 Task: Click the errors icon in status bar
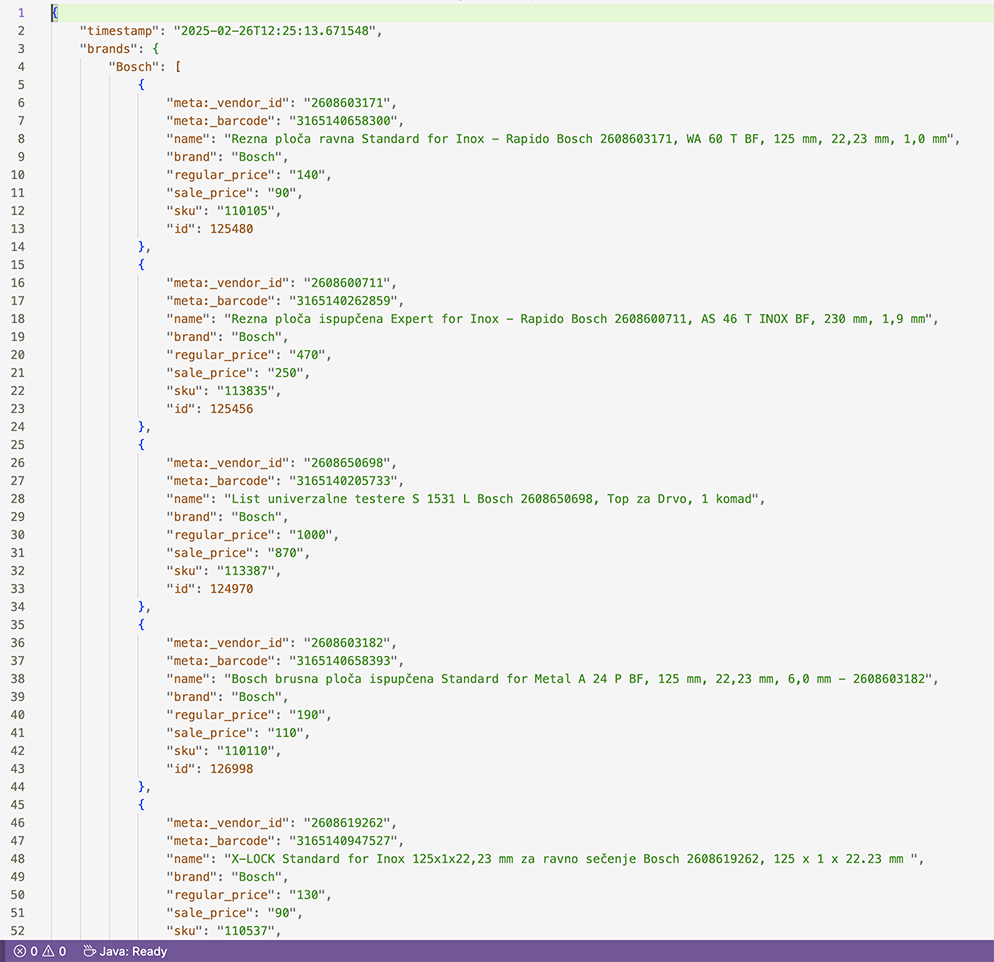pos(19,951)
